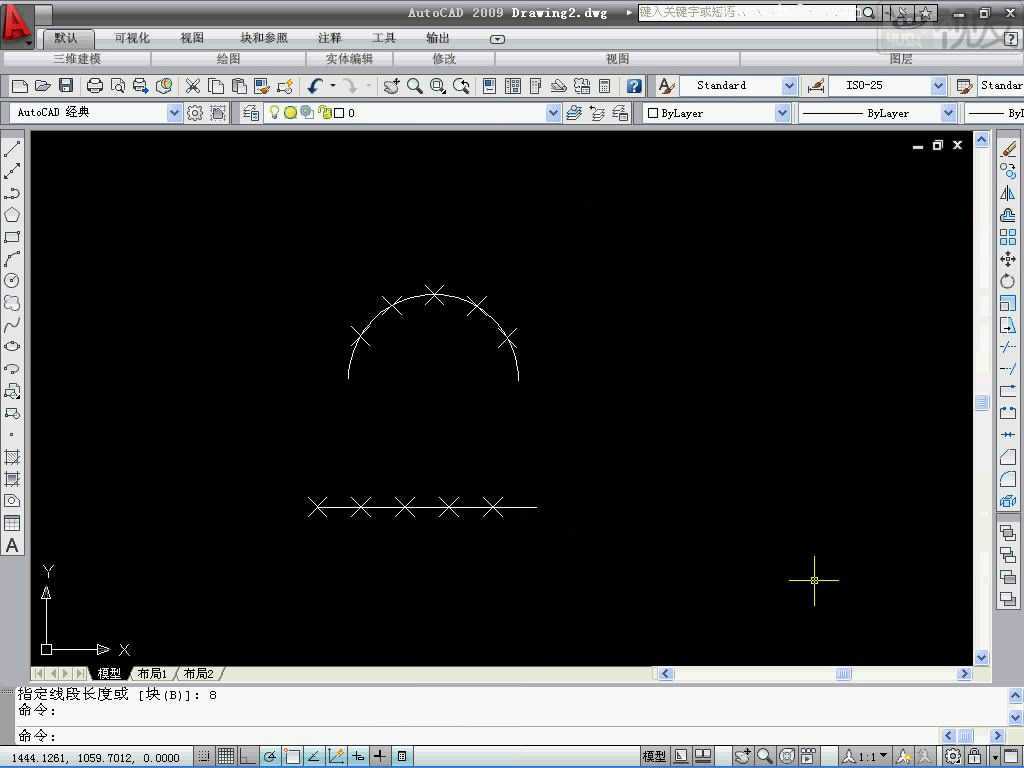Toggle Object Snap Tracking in status bar
Viewport: 1024px width, 768px height.
coord(313,756)
